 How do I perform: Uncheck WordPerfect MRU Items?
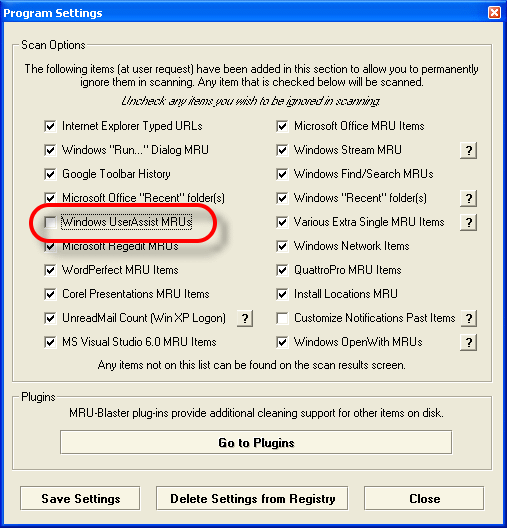coord(50,270)
